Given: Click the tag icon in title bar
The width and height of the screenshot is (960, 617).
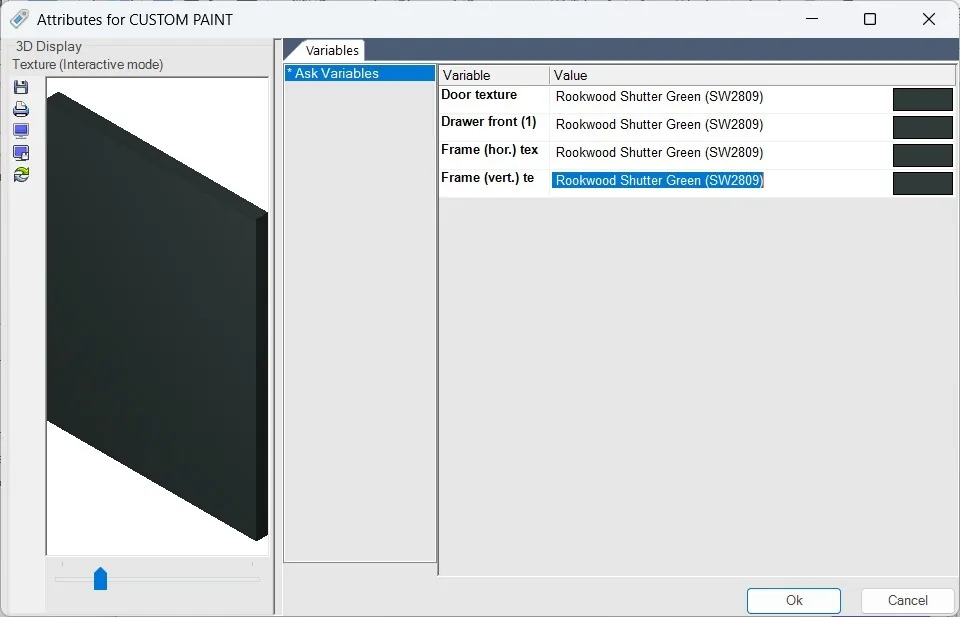Looking at the screenshot, I should click(19, 19).
